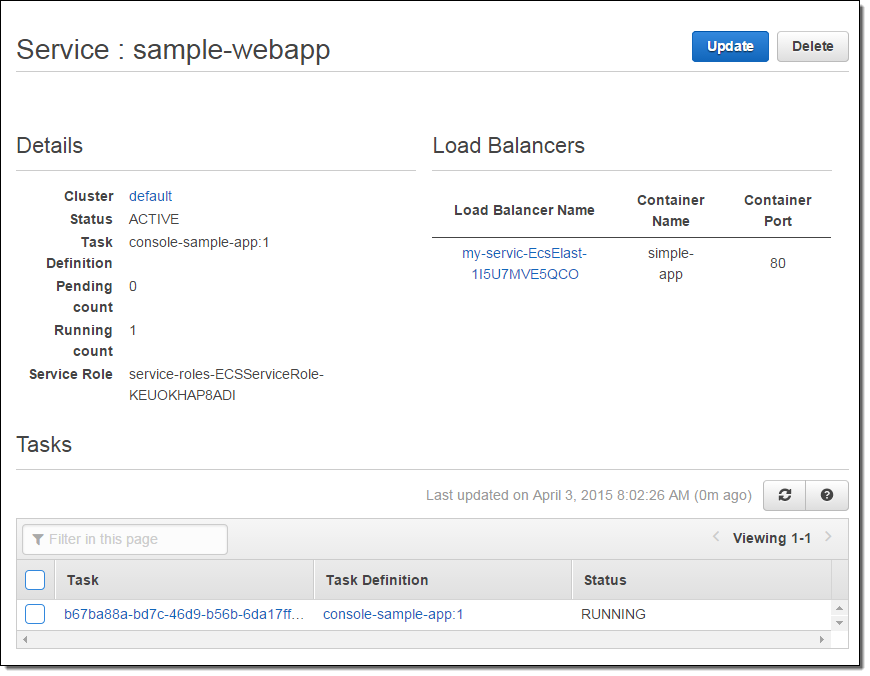This screenshot has height=676, width=870.
Task: Sort by the Status column header
Action: point(605,580)
